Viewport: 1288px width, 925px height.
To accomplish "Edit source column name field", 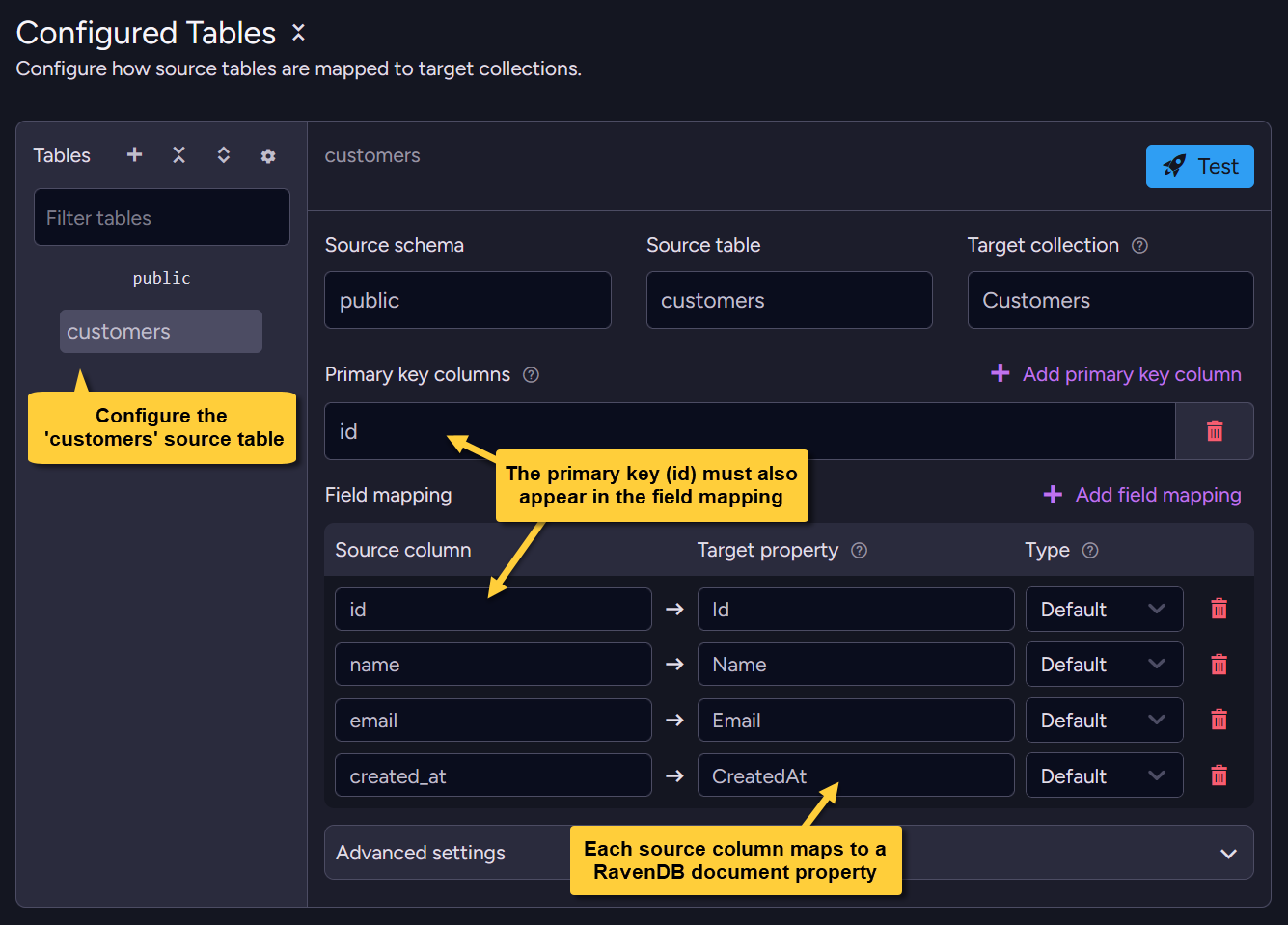I will coord(493,664).
